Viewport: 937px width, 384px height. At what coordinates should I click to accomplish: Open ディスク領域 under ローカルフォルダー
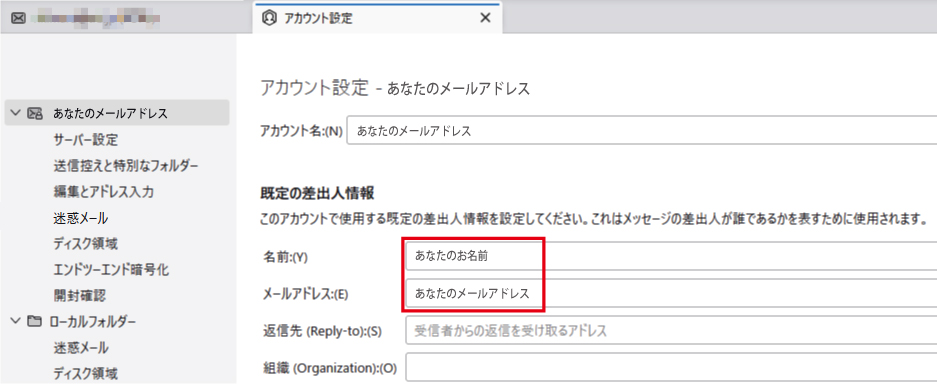85,374
